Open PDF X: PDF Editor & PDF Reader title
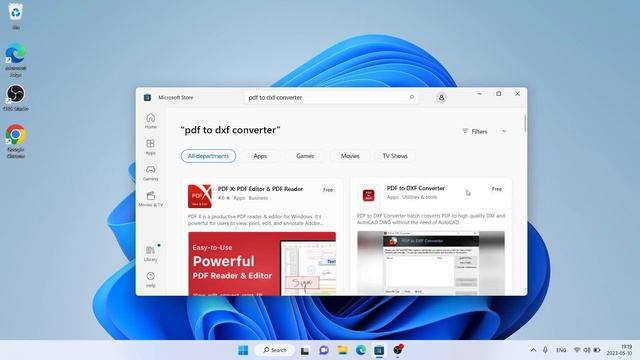The height and width of the screenshot is (360, 640). click(x=260, y=189)
